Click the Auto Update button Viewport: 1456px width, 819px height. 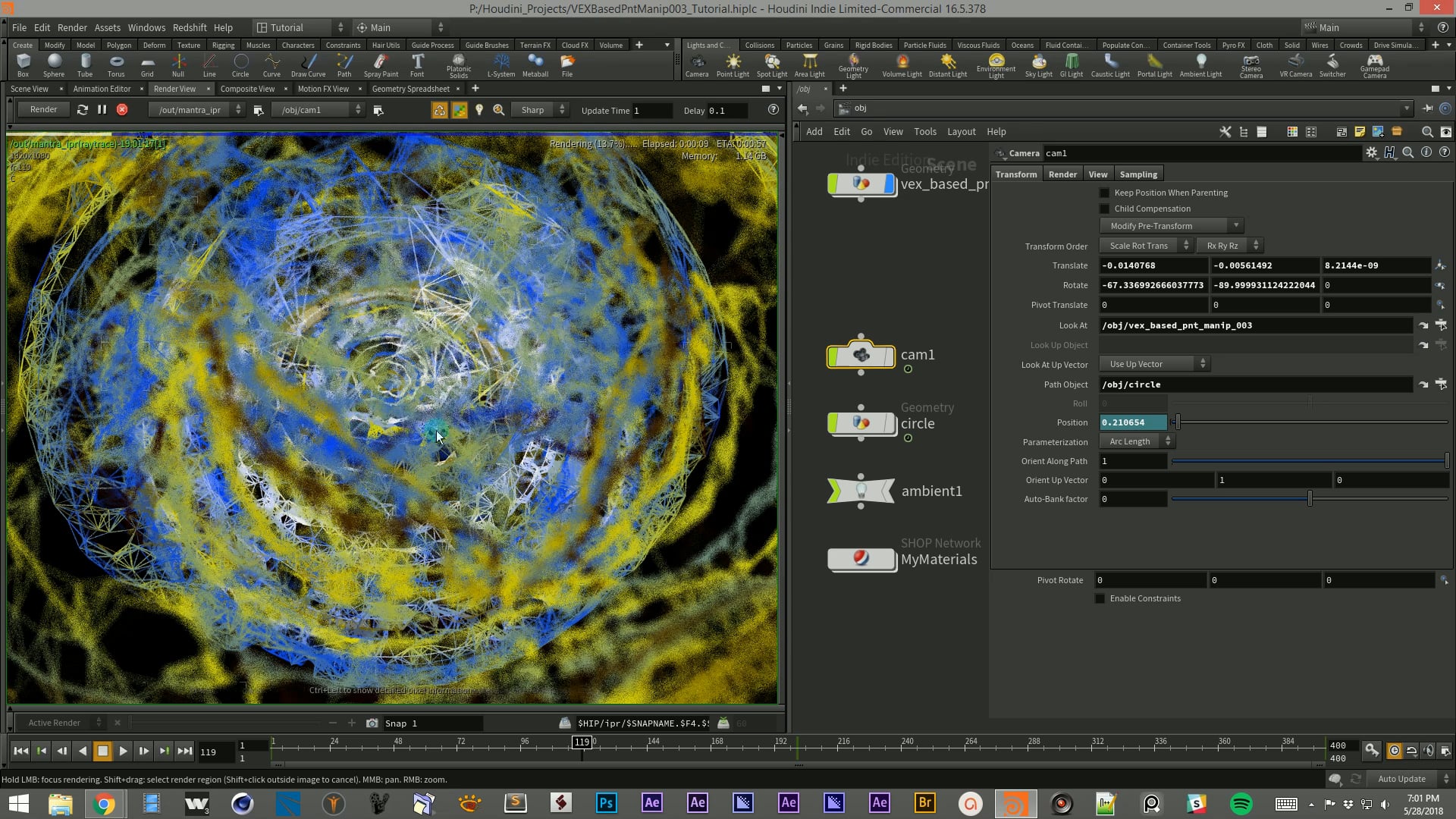(x=1401, y=779)
